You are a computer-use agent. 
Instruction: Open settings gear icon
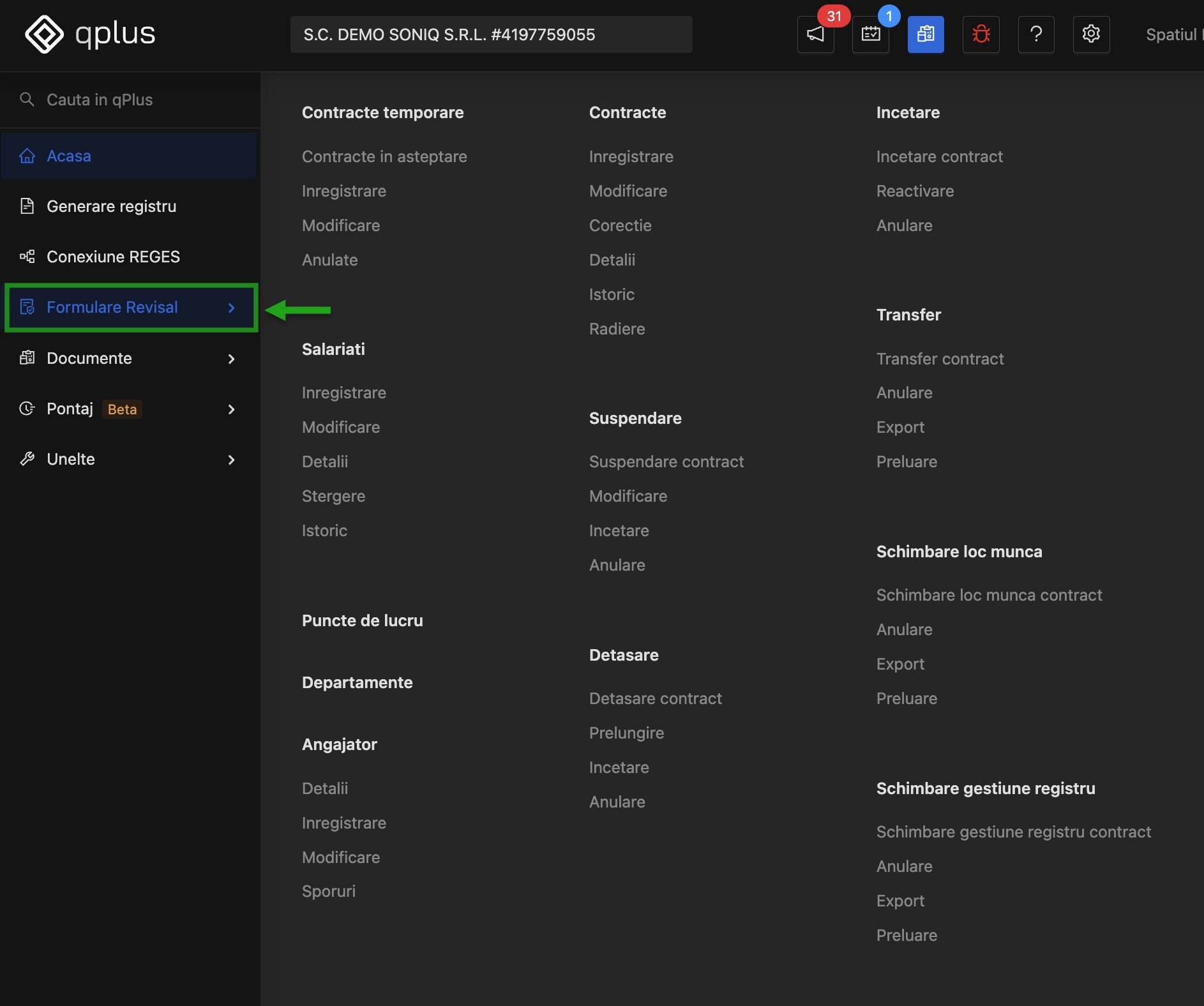pyautogui.click(x=1092, y=34)
